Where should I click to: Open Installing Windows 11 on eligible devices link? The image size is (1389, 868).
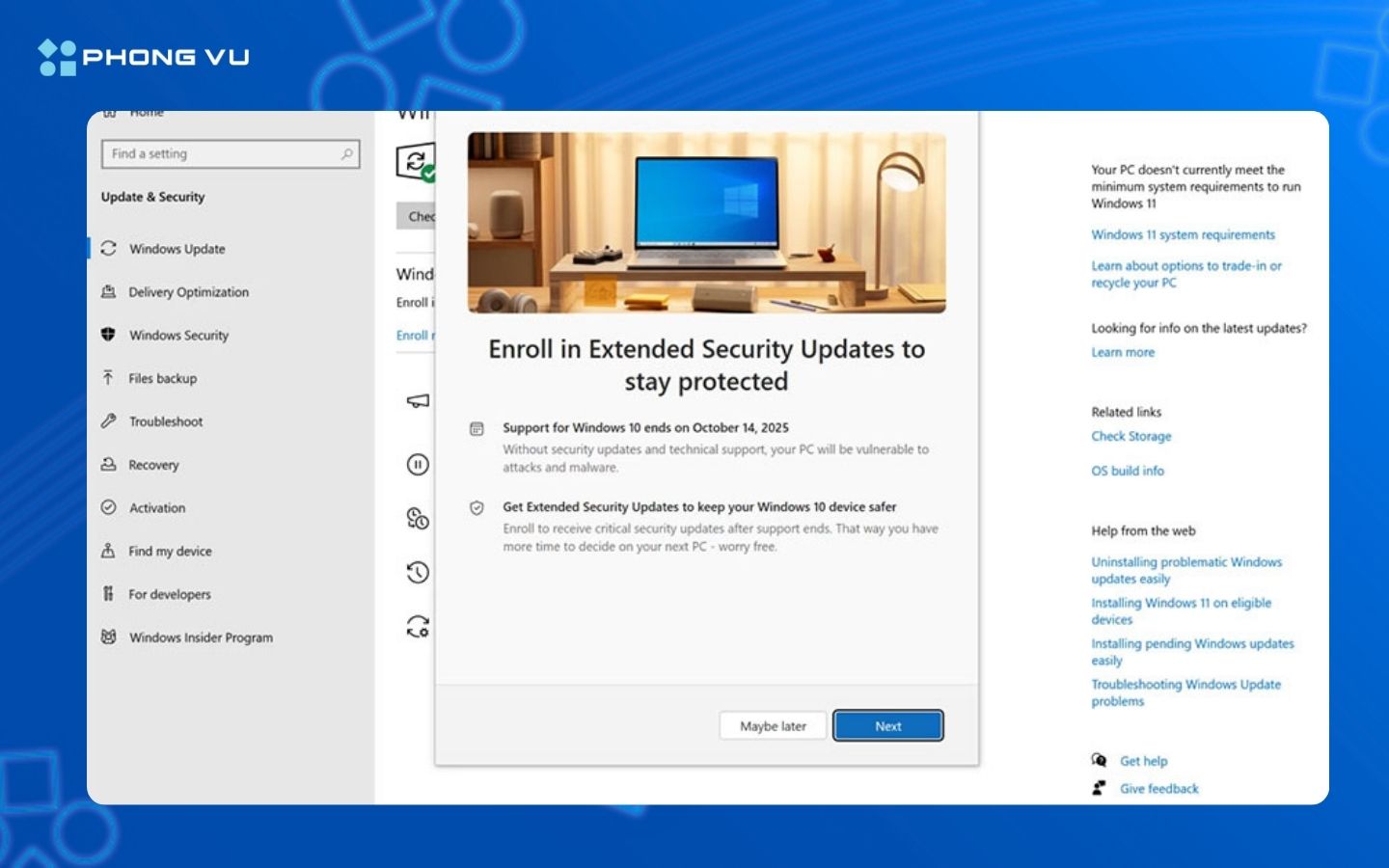click(x=1182, y=611)
